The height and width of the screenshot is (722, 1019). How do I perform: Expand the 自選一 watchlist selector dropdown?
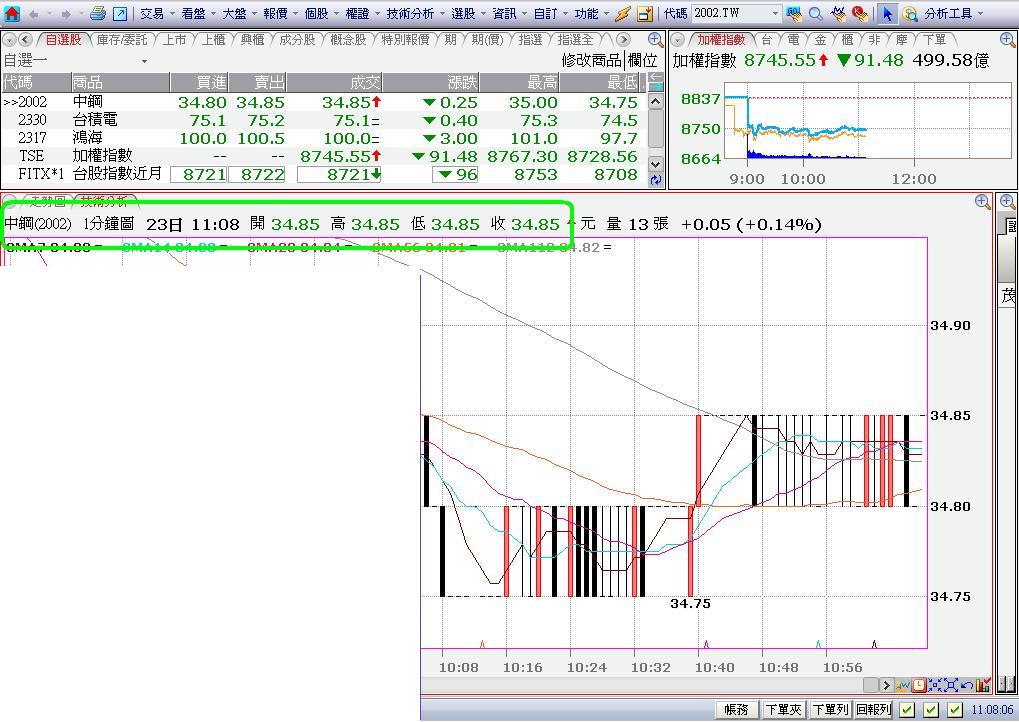[x=144, y=61]
